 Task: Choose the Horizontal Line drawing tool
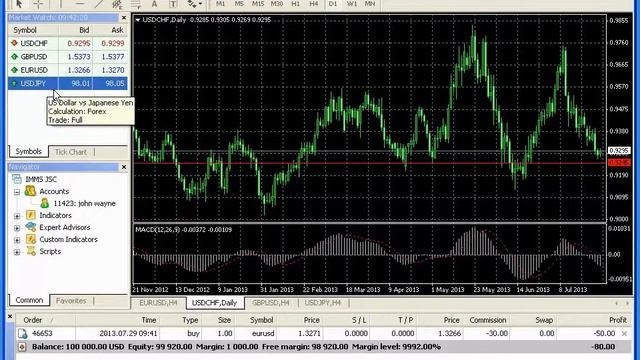(80, 4)
